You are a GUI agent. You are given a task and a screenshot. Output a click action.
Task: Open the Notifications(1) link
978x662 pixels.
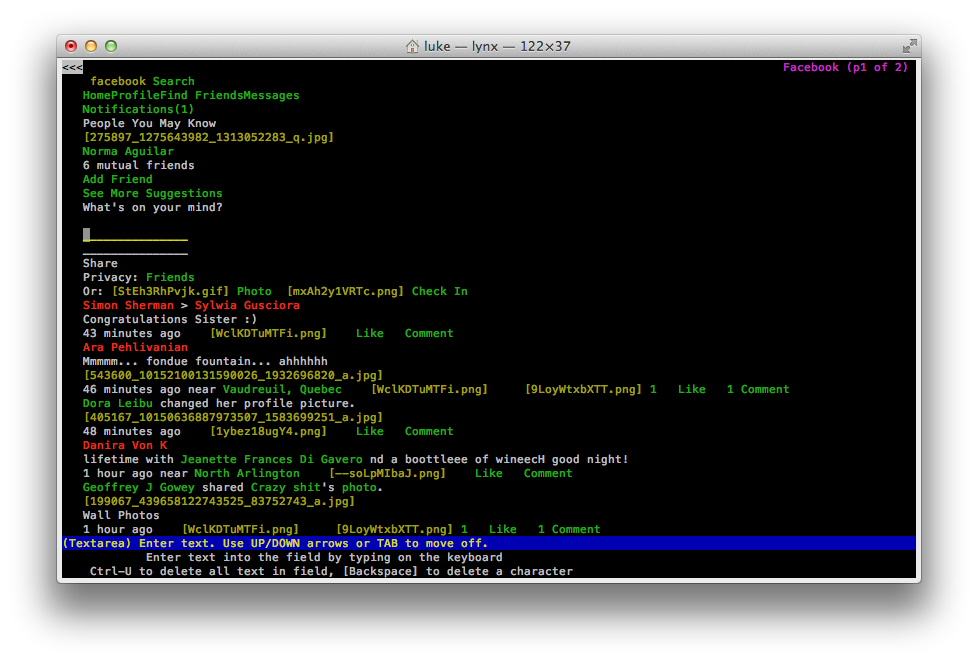pos(138,110)
